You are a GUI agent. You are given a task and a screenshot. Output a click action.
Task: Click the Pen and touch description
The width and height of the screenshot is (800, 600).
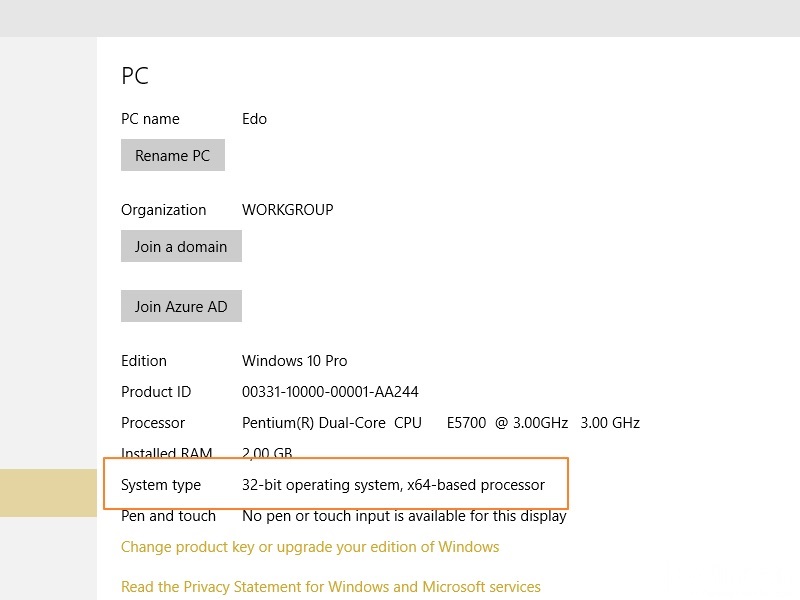404,516
